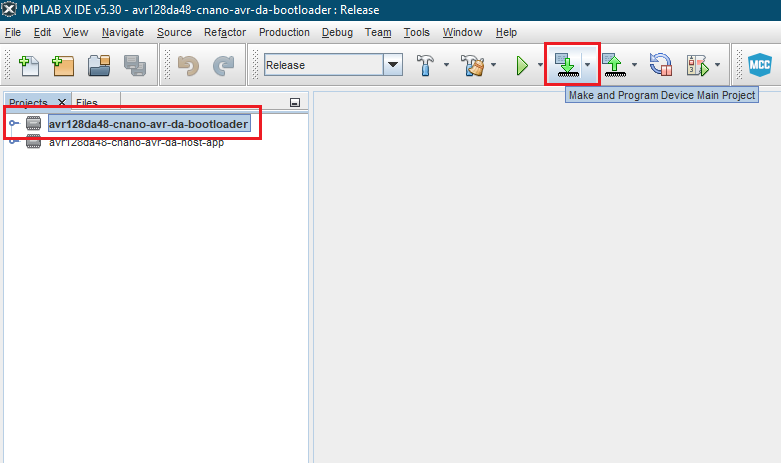Screen dimensions: 781x463
Task: Open the Window menu
Action: [462, 32]
